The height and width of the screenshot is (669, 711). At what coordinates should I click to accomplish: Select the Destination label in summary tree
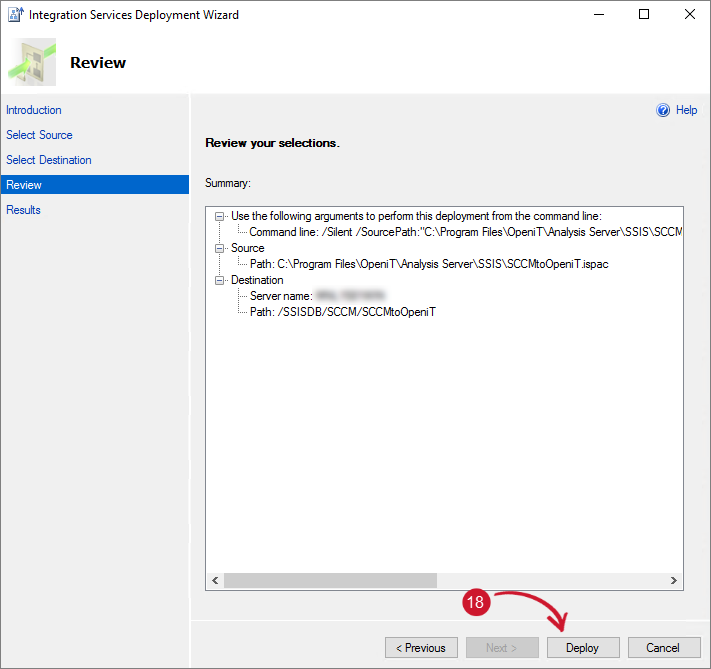point(257,280)
